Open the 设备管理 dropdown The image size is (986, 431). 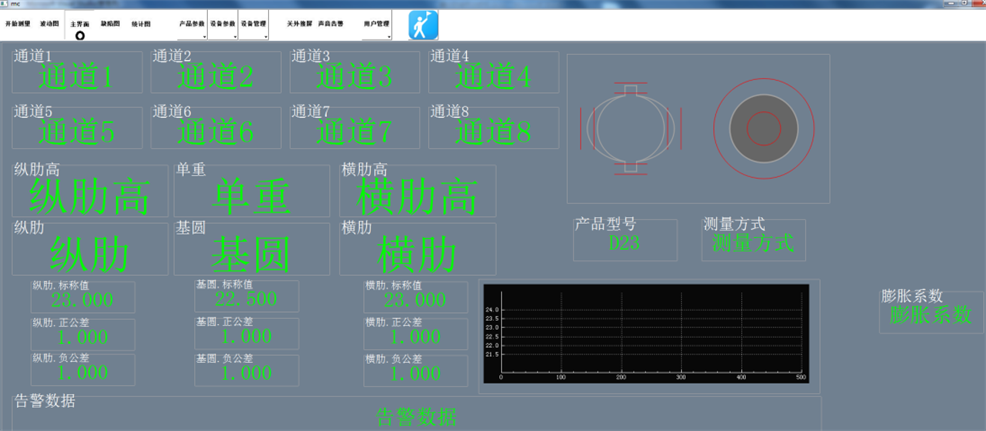coord(254,24)
